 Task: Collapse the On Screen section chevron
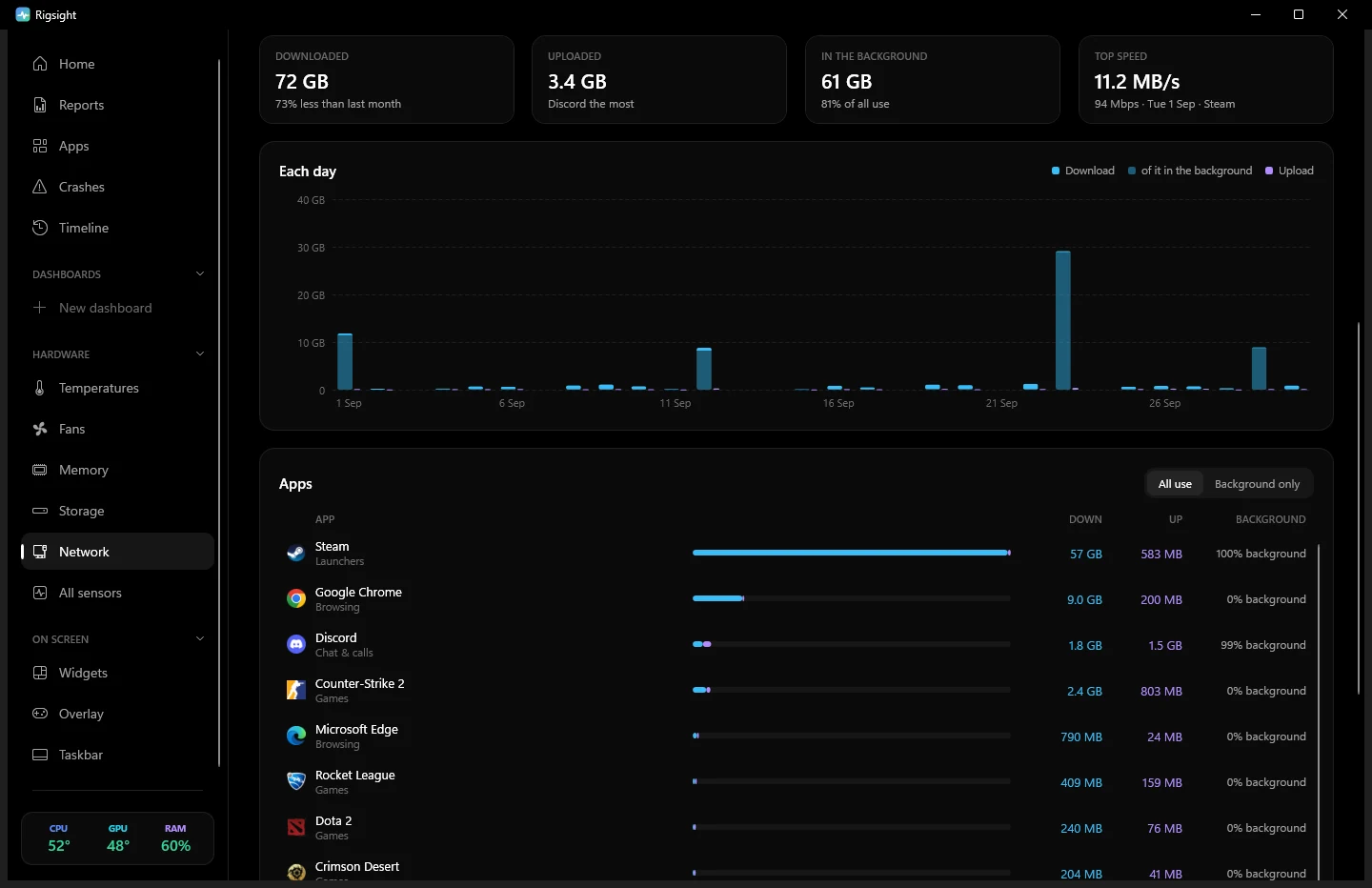200,638
